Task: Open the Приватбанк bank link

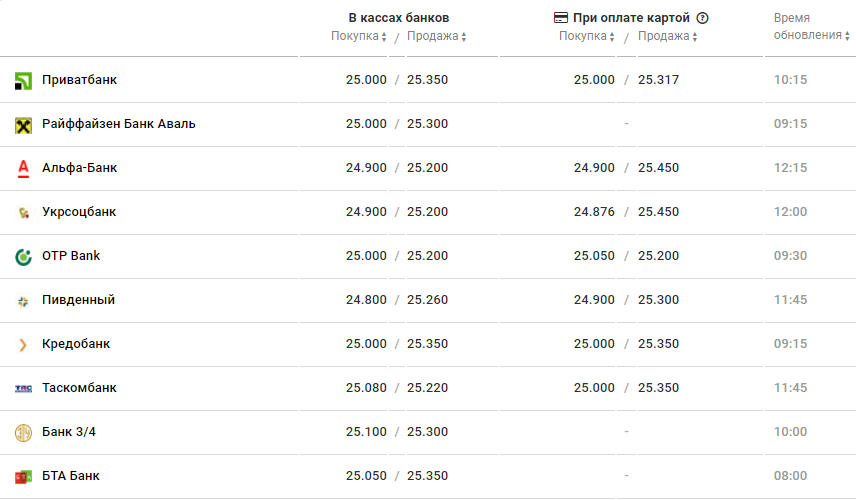Action: [x=80, y=80]
